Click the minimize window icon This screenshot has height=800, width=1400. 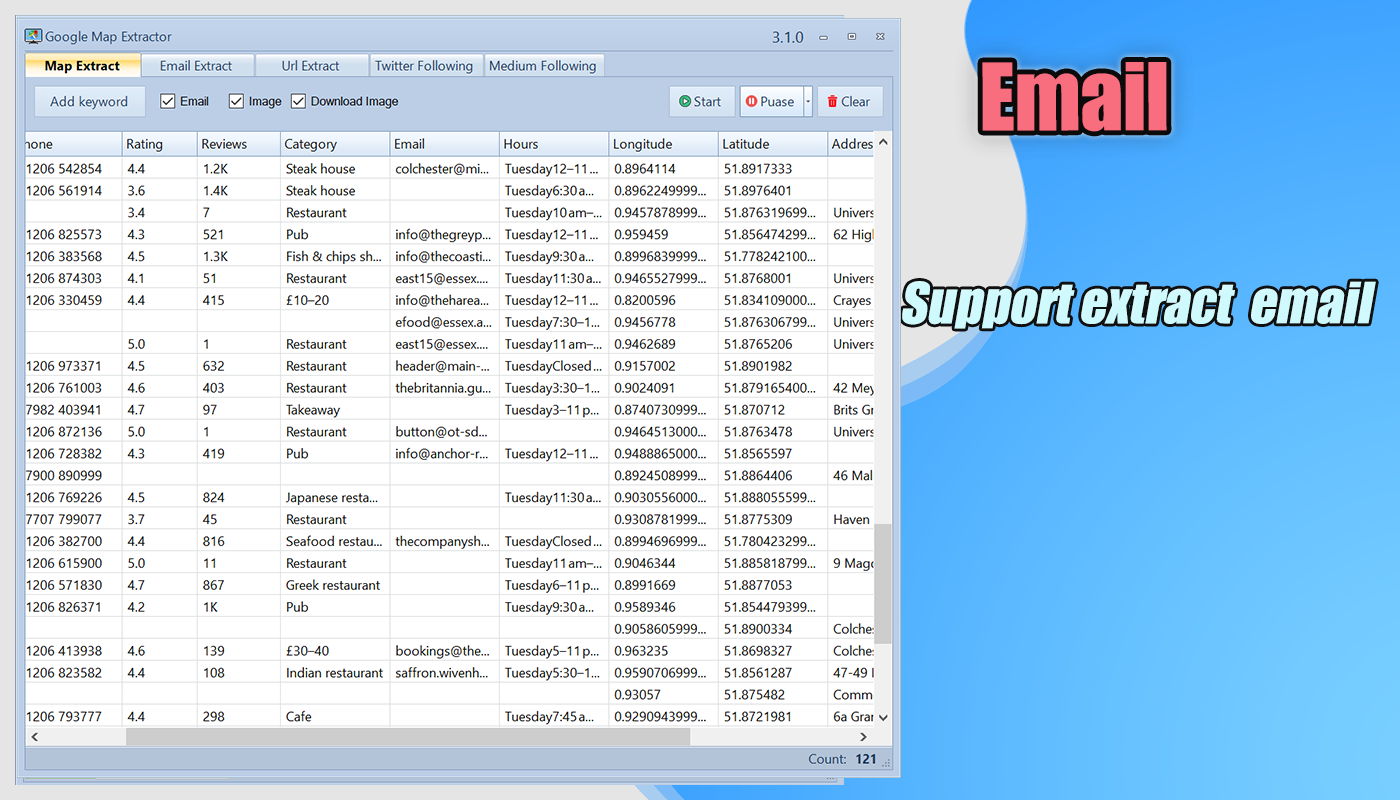825,37
